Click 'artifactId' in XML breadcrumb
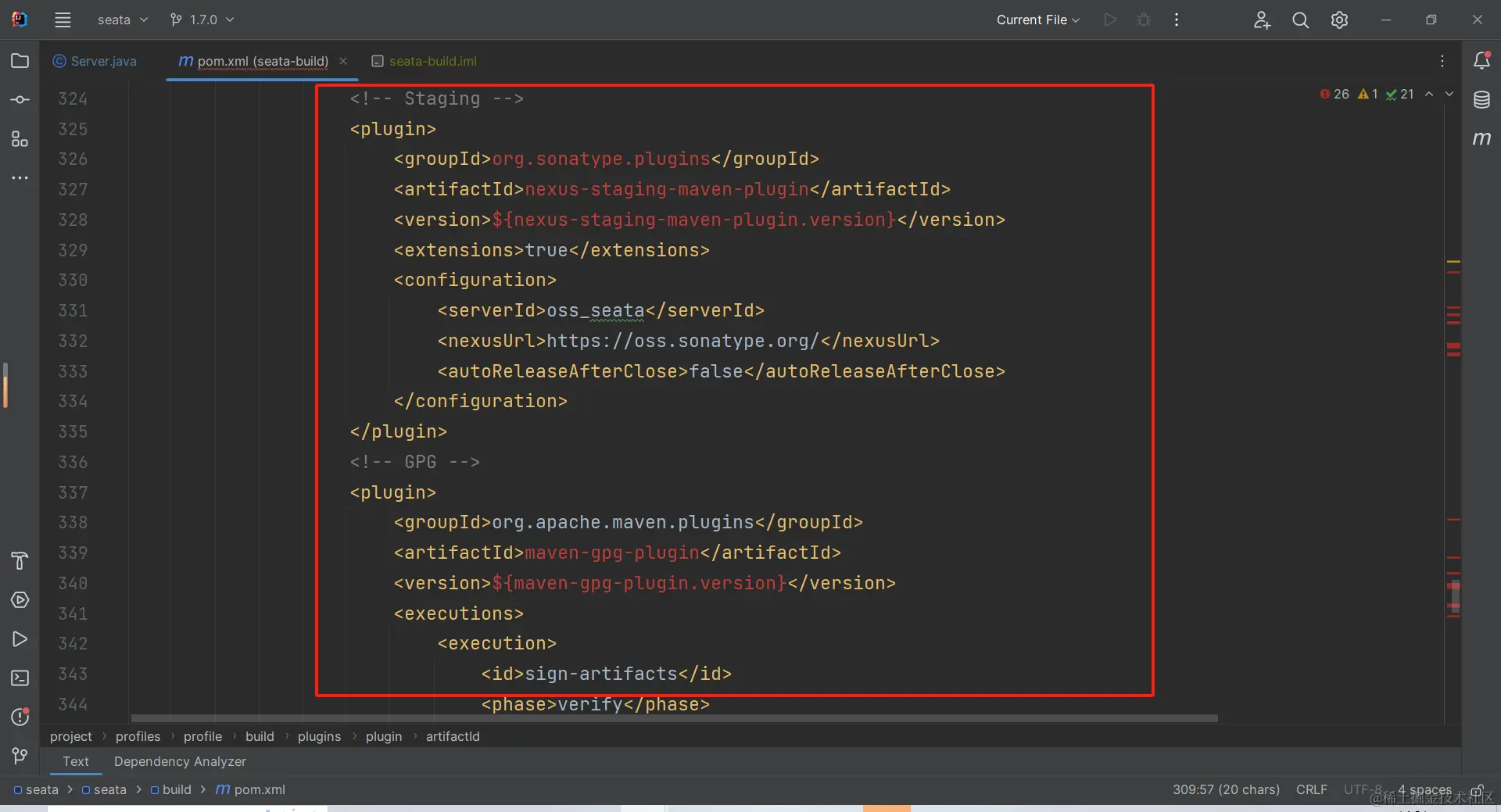Image resolution: width=1501 pixels, height=812 pixels. (453, 737)
